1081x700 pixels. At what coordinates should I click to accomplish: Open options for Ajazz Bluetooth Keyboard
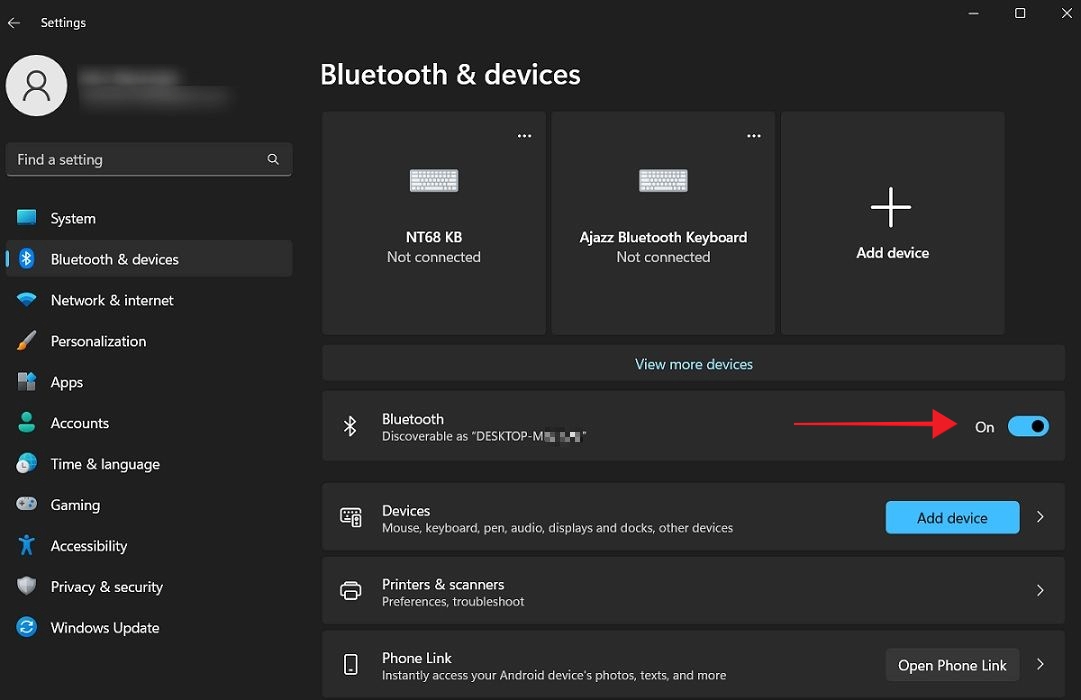click(x=753, y=135)
